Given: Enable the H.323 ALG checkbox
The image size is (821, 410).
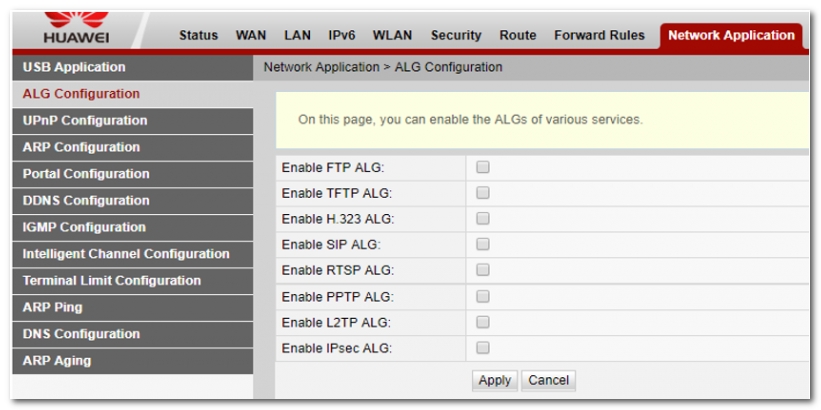Looking at the screenshot, I should [483, 219].
